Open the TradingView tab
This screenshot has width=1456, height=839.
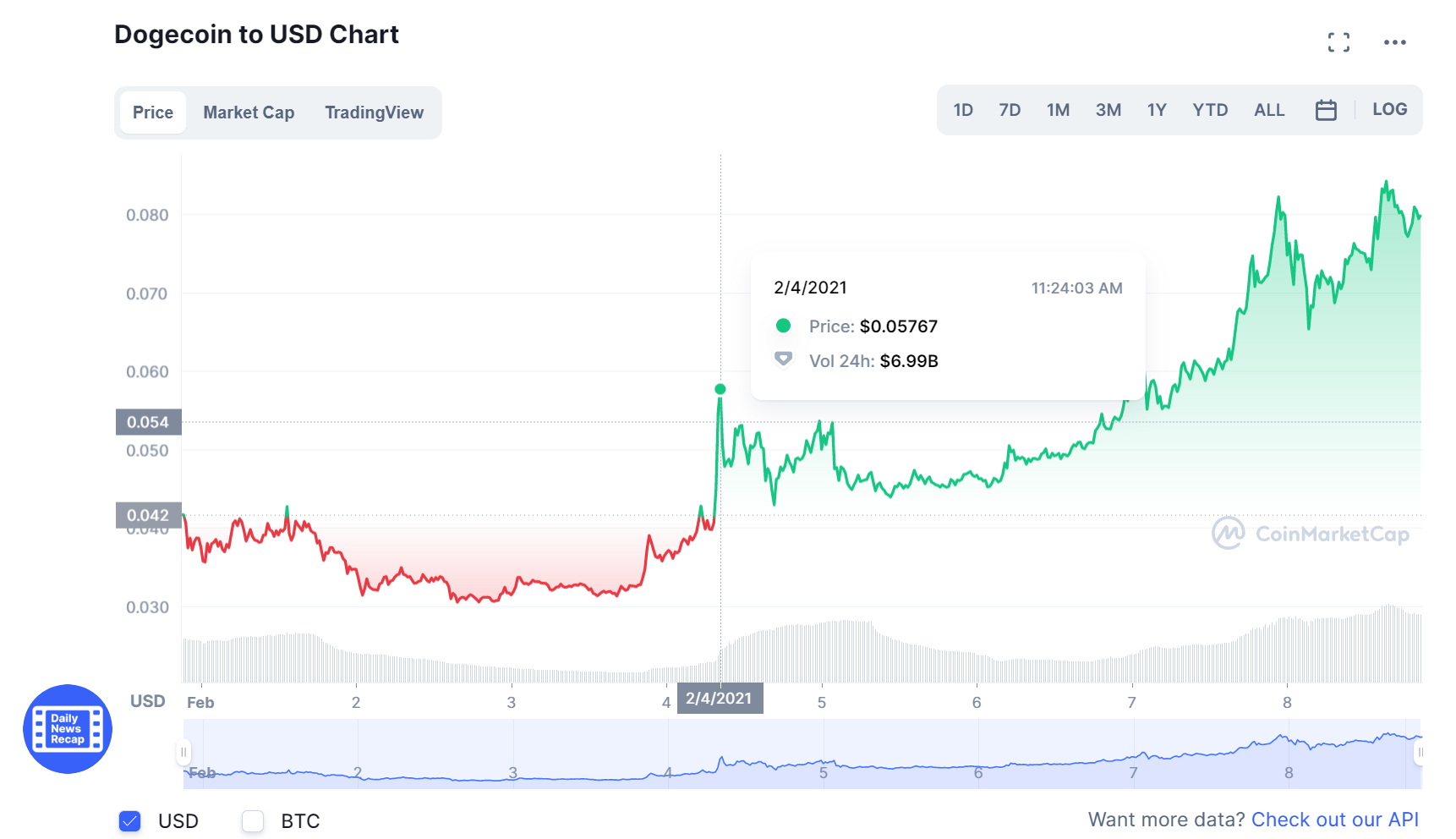[x=374, y=112]
